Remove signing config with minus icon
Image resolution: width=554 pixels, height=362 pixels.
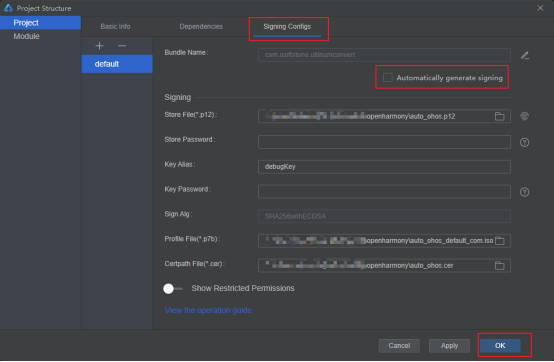(x=122, y=46)
